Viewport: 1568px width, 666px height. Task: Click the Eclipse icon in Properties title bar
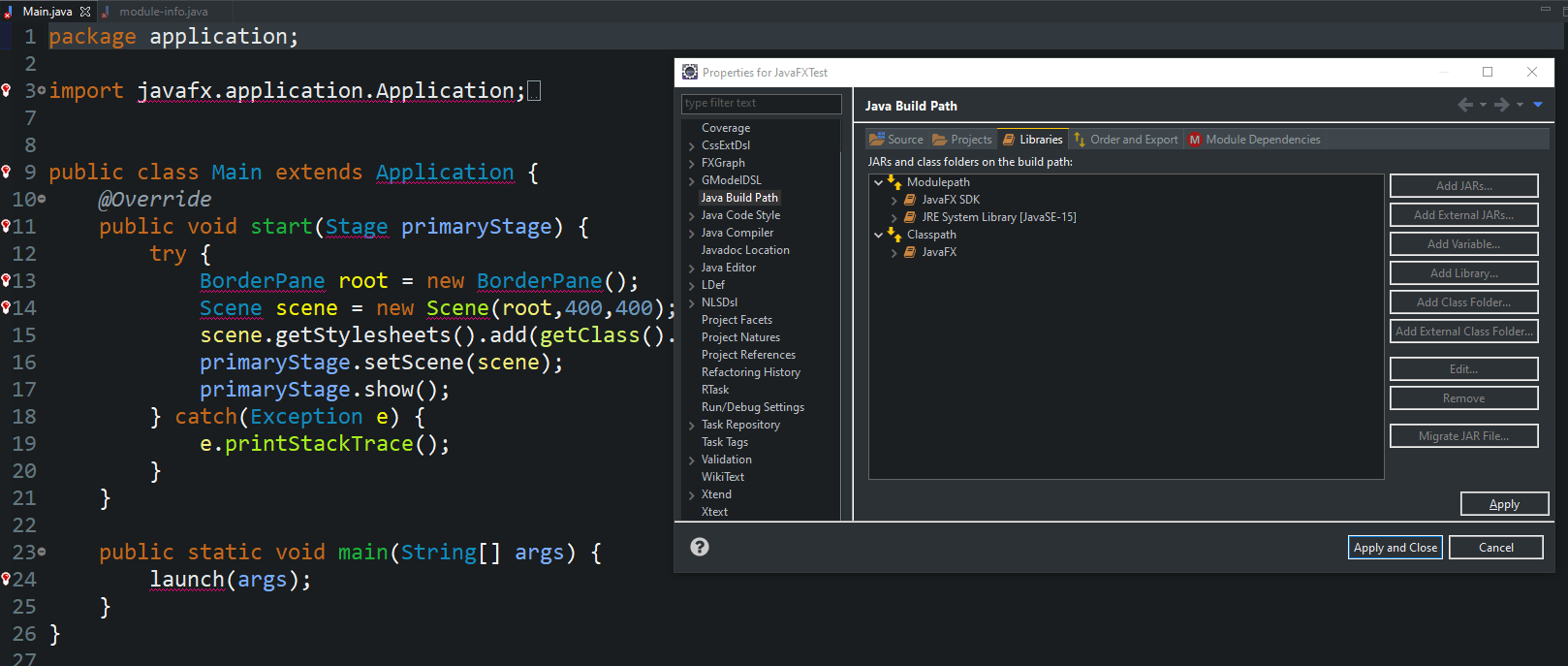click(x=690, y=72)
